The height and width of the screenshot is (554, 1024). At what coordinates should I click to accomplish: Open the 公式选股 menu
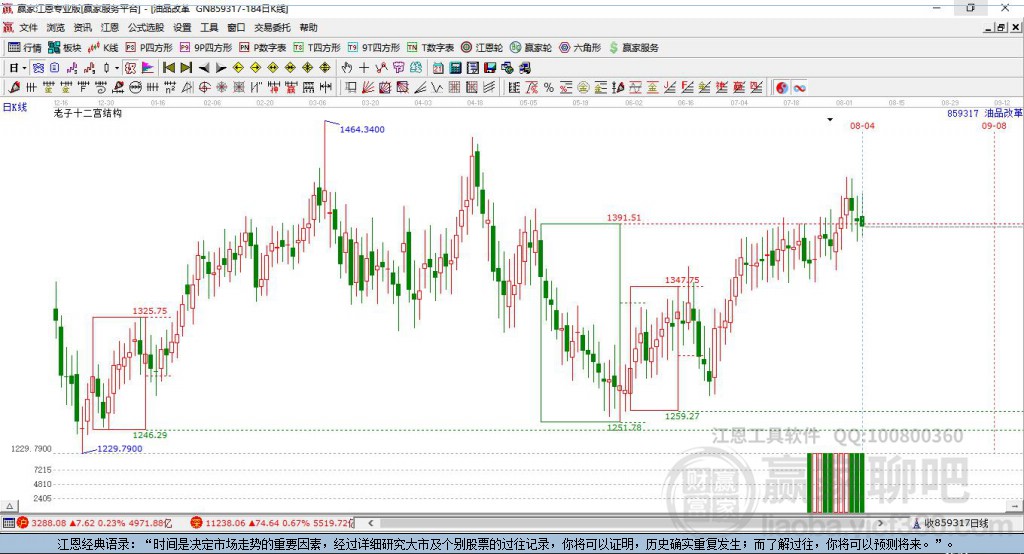click(x=146, y=27)
